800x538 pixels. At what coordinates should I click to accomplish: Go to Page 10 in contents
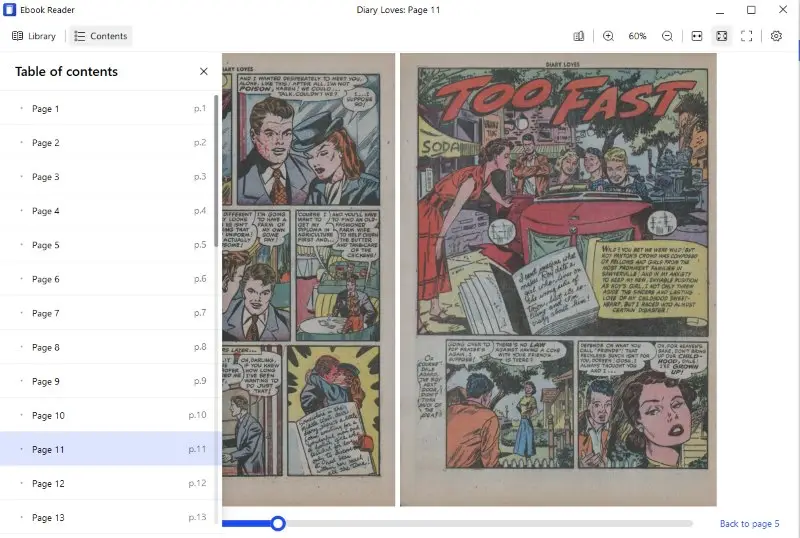[107, 415]
